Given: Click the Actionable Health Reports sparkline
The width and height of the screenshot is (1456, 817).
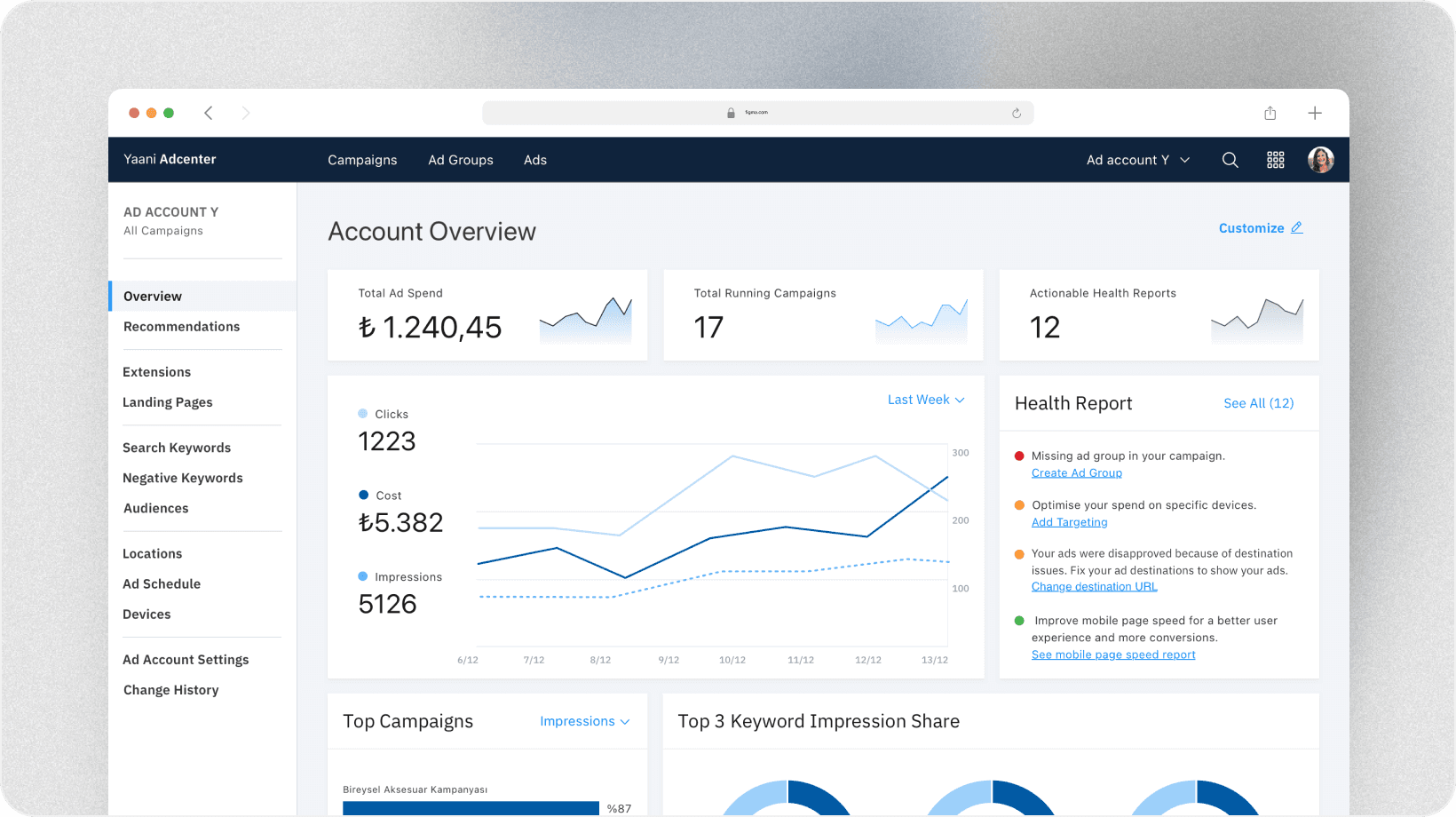Looking at the screenshot, I should [x=1257, y=321].
